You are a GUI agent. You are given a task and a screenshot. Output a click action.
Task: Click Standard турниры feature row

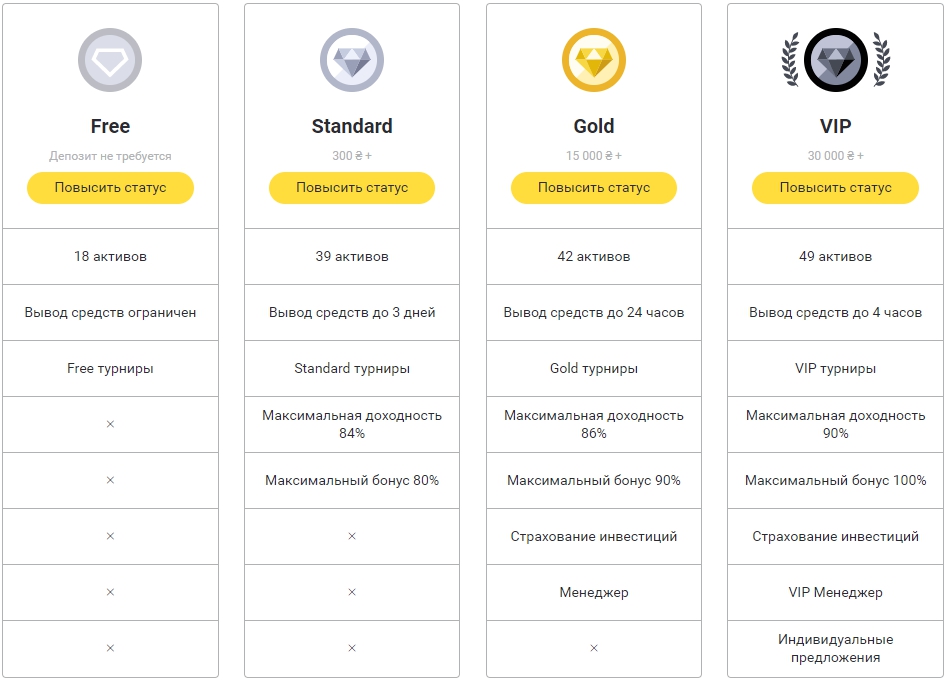352,368
